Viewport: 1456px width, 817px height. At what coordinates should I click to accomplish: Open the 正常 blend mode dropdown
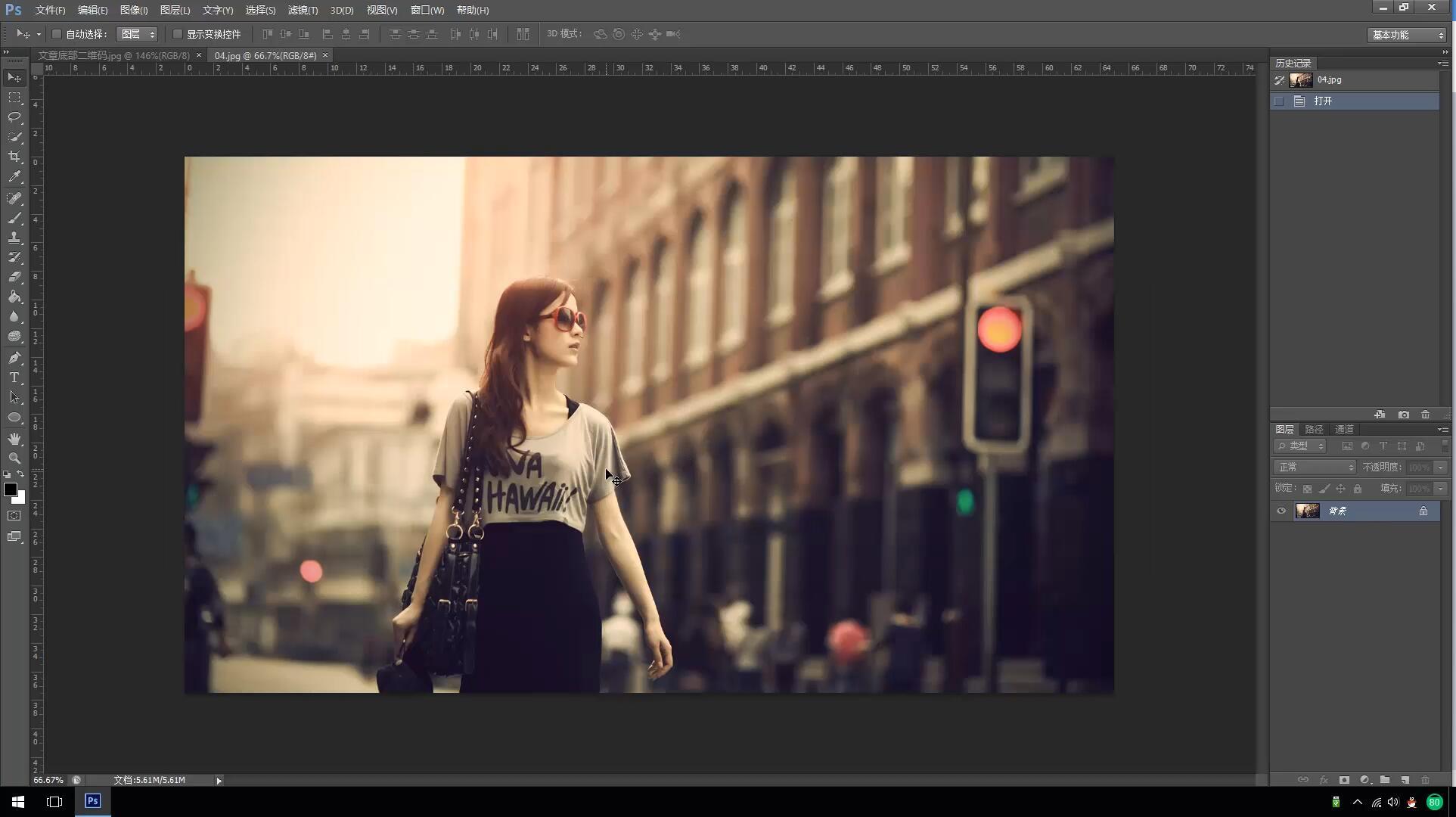coord(1315,468)
